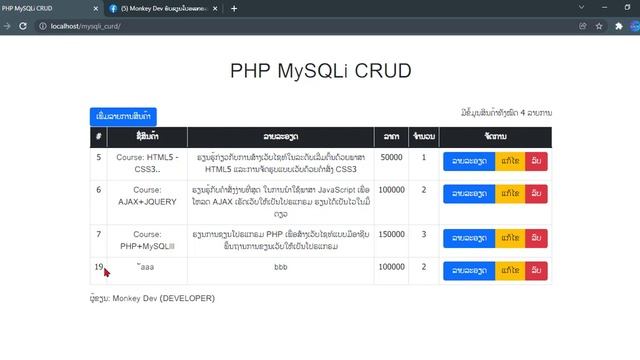The width and height of the screenshot is (640, 360).
Task: Click the Course: HTML5 - CSS3.. name cell
Action: point(147,163)
